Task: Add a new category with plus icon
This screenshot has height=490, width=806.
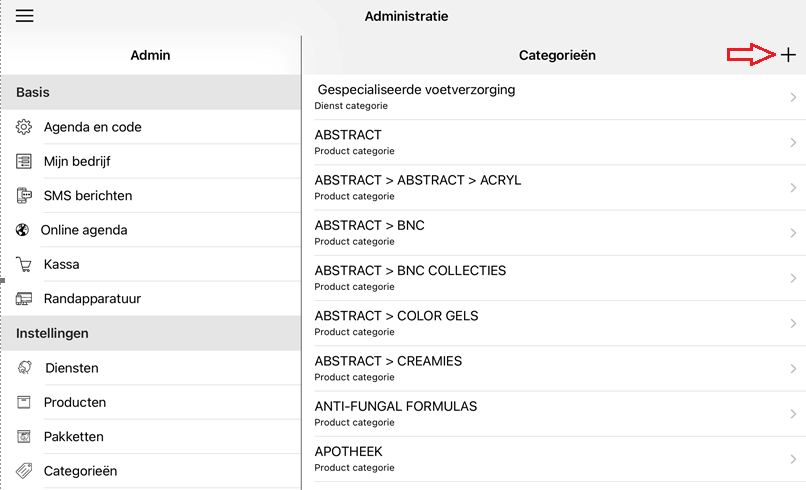Action: click(789, 55)
